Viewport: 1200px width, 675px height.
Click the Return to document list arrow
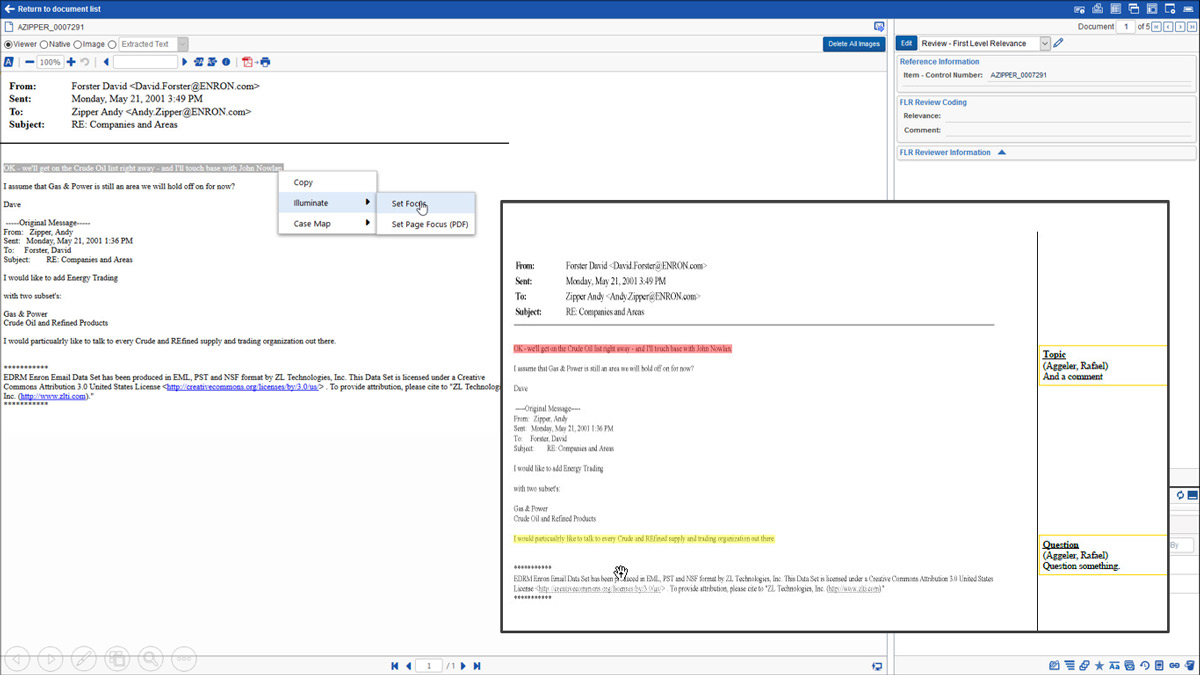point(10,8)
